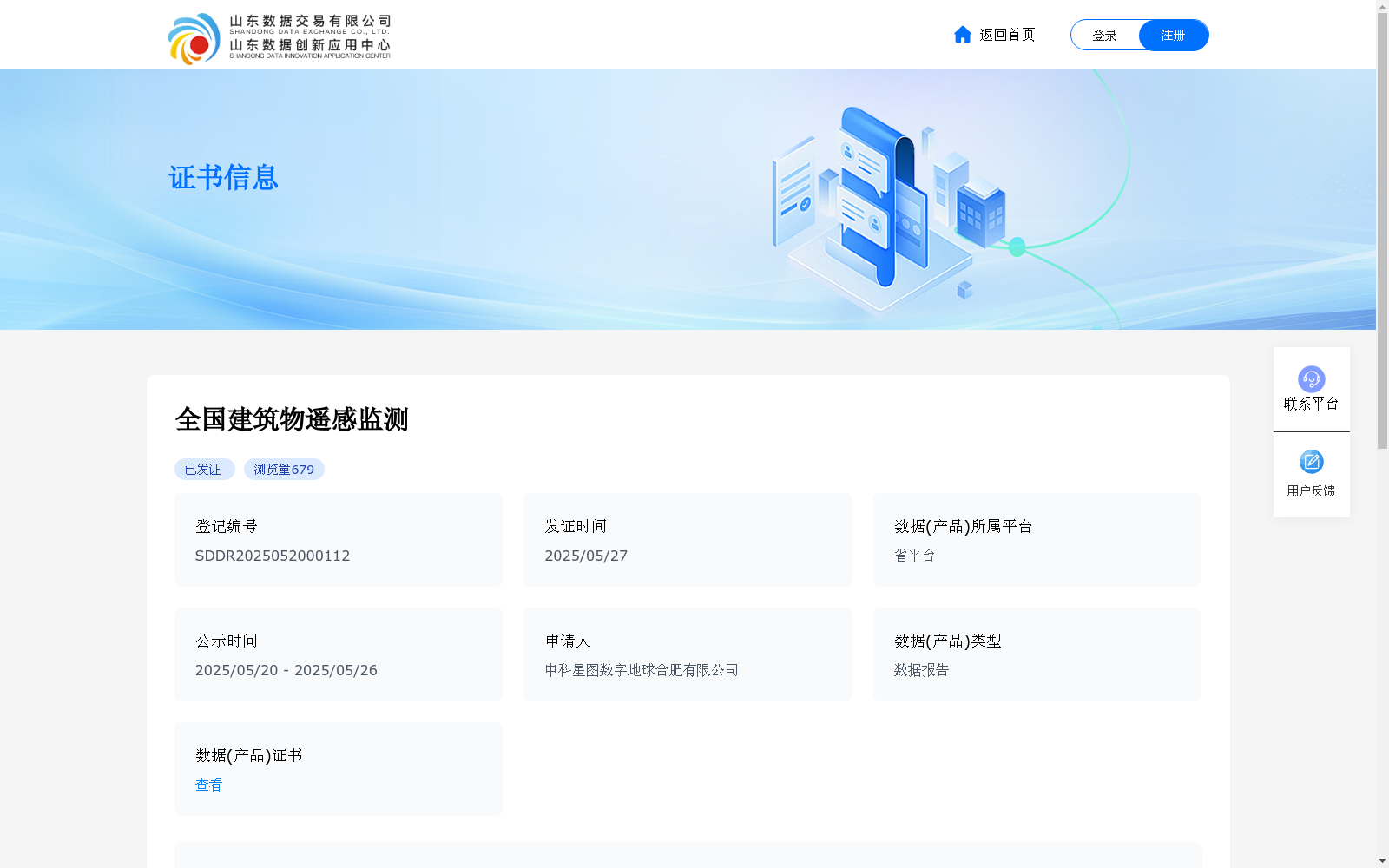Image resolution: width=1389 pixels, height=868 pixels.
Task: Open the 联系平台 label in side panel
Action: pos(1311,404)
